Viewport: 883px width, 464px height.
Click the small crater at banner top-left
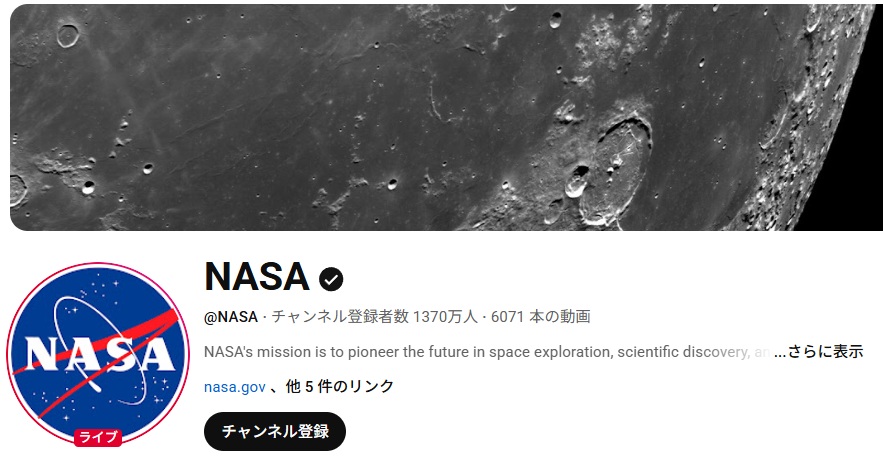tap(68, 37)
